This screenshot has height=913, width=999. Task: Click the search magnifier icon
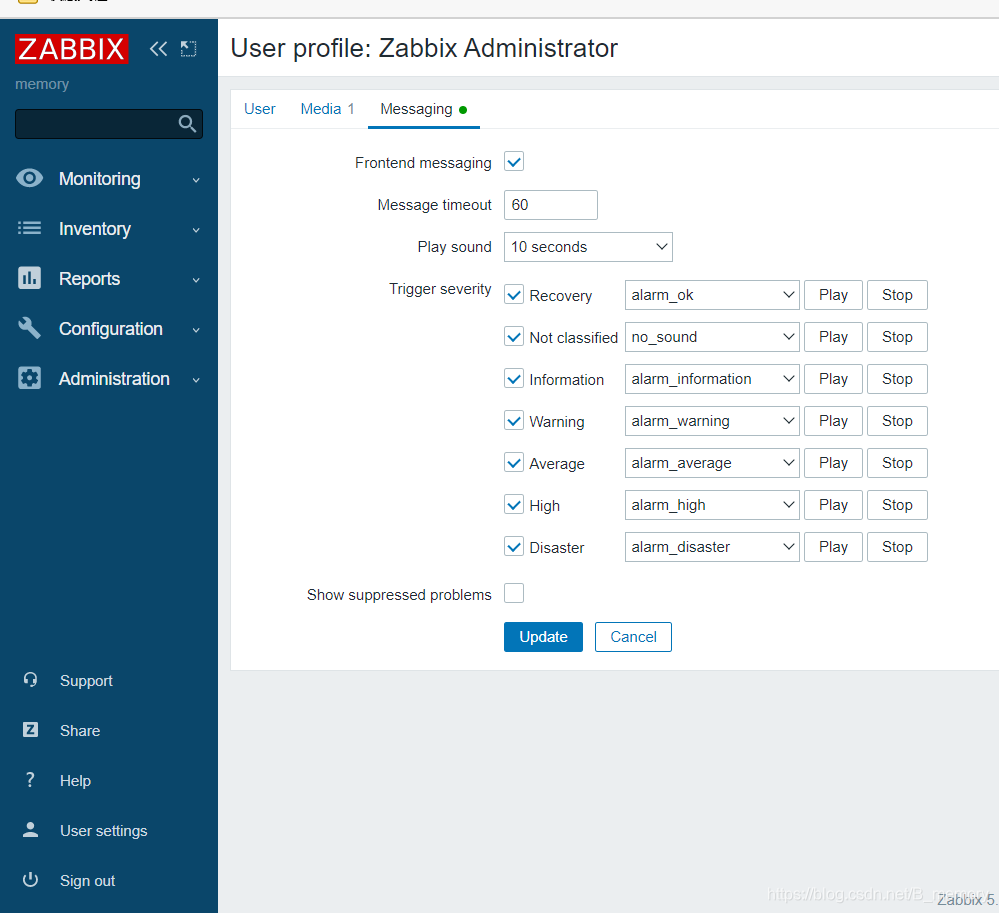(187, 124)
